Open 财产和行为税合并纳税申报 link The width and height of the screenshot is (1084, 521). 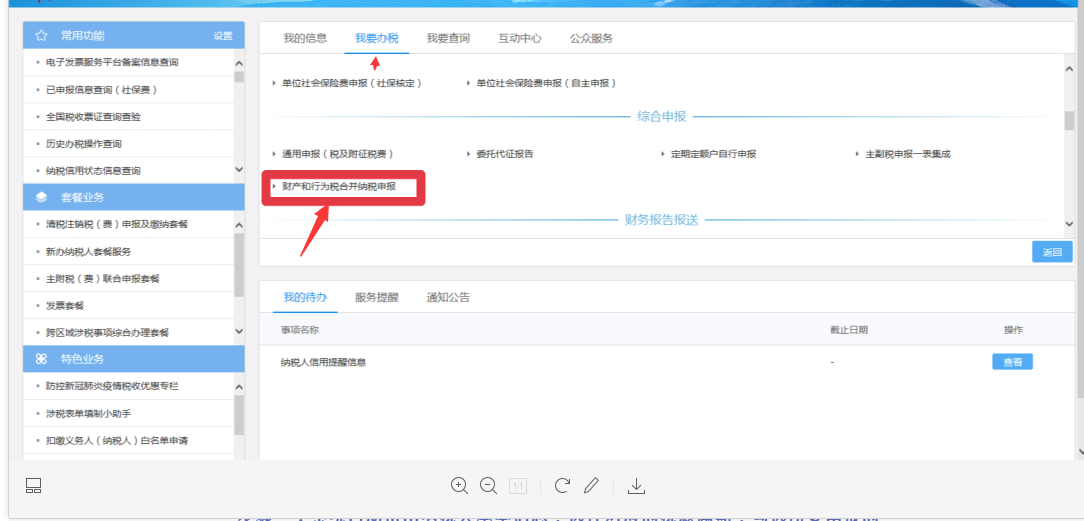click(x=339, y=187)
